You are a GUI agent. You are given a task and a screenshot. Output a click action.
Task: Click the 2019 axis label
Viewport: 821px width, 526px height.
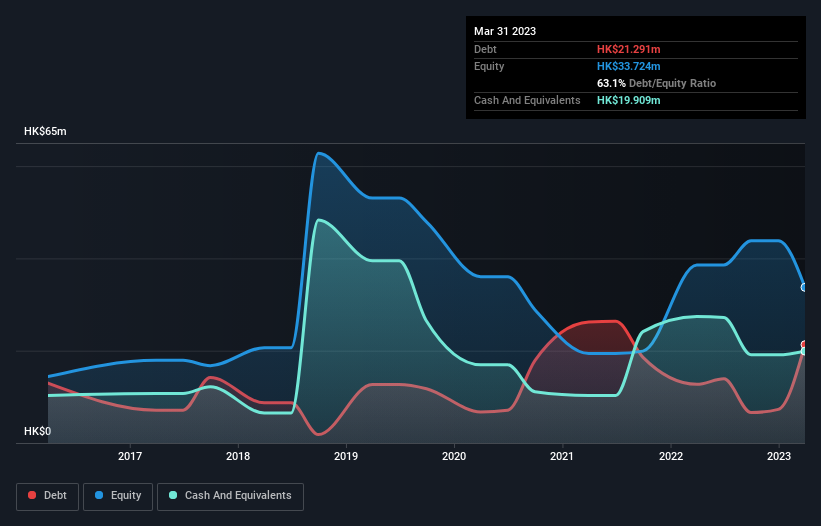(346, 456)
